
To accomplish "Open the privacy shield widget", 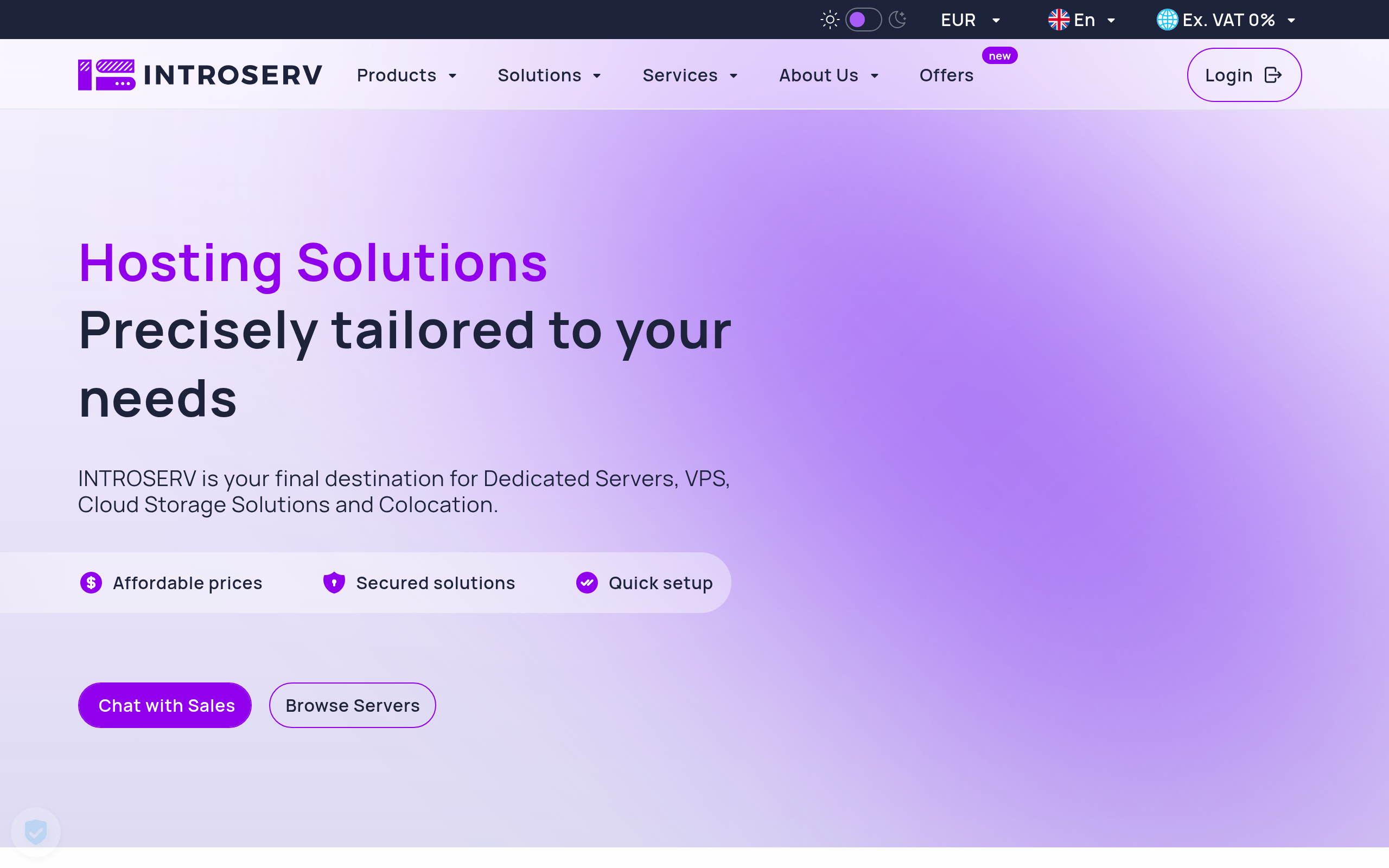I will 36,832.
